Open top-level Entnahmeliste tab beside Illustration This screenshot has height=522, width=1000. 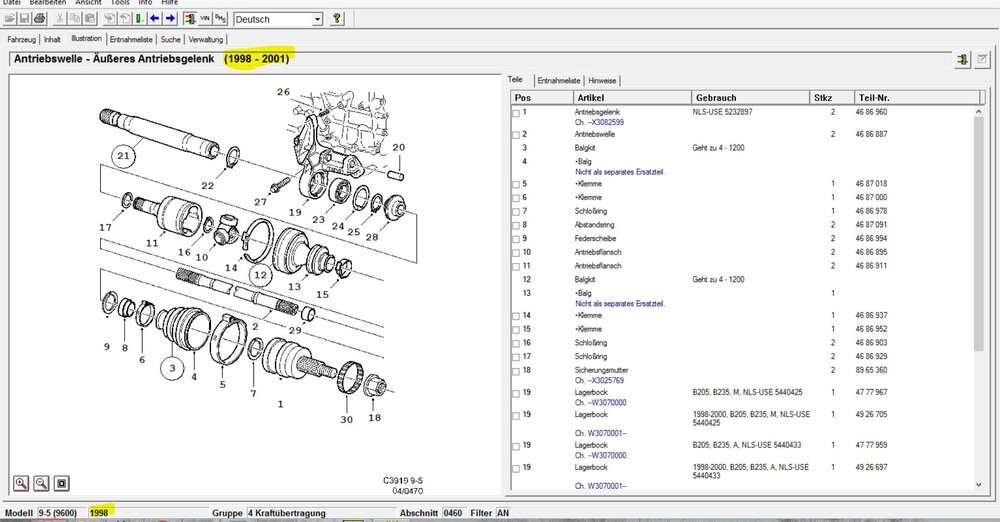coord(131,40)
